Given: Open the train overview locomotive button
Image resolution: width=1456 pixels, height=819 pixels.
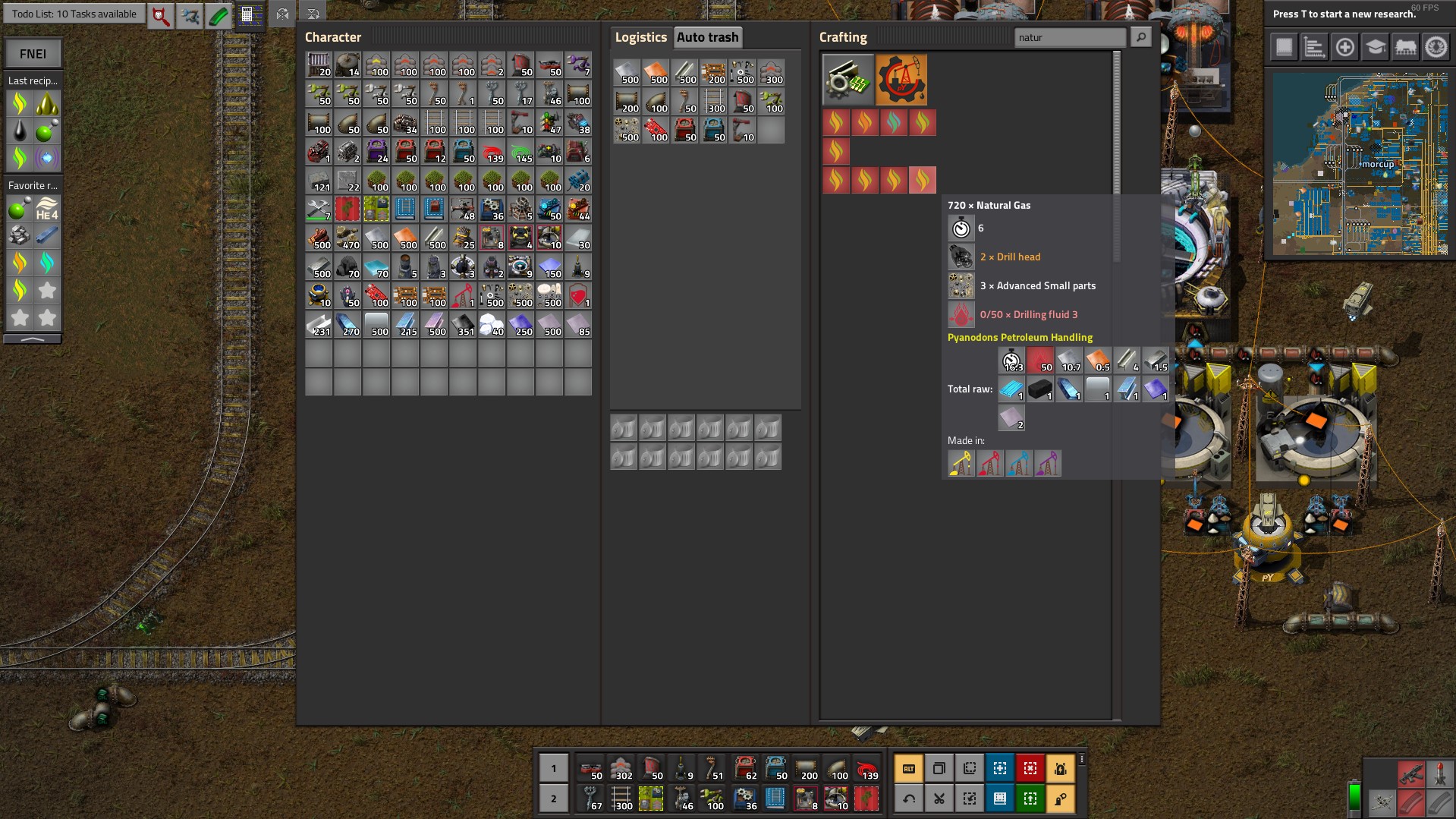Looking at the screenshot, I should 1405,47.
